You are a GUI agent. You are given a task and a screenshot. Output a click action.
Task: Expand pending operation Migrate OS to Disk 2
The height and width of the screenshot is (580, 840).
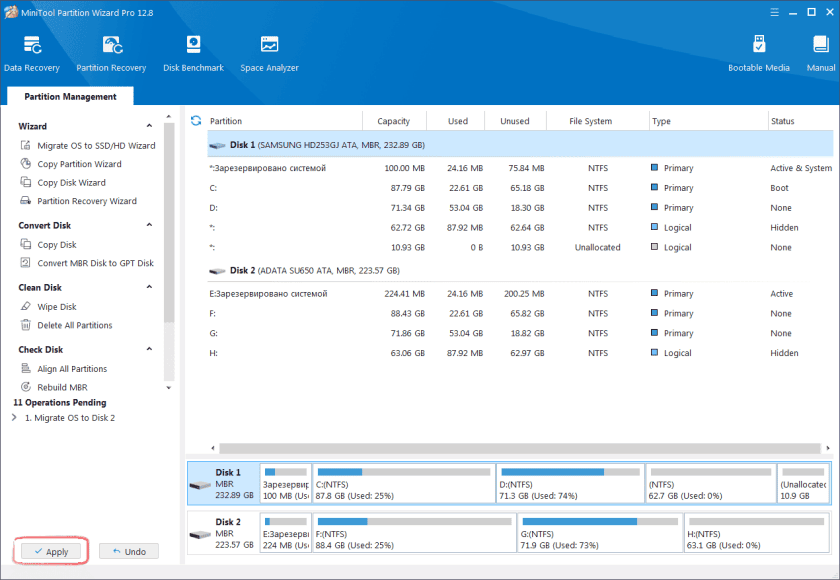(14, 418)
